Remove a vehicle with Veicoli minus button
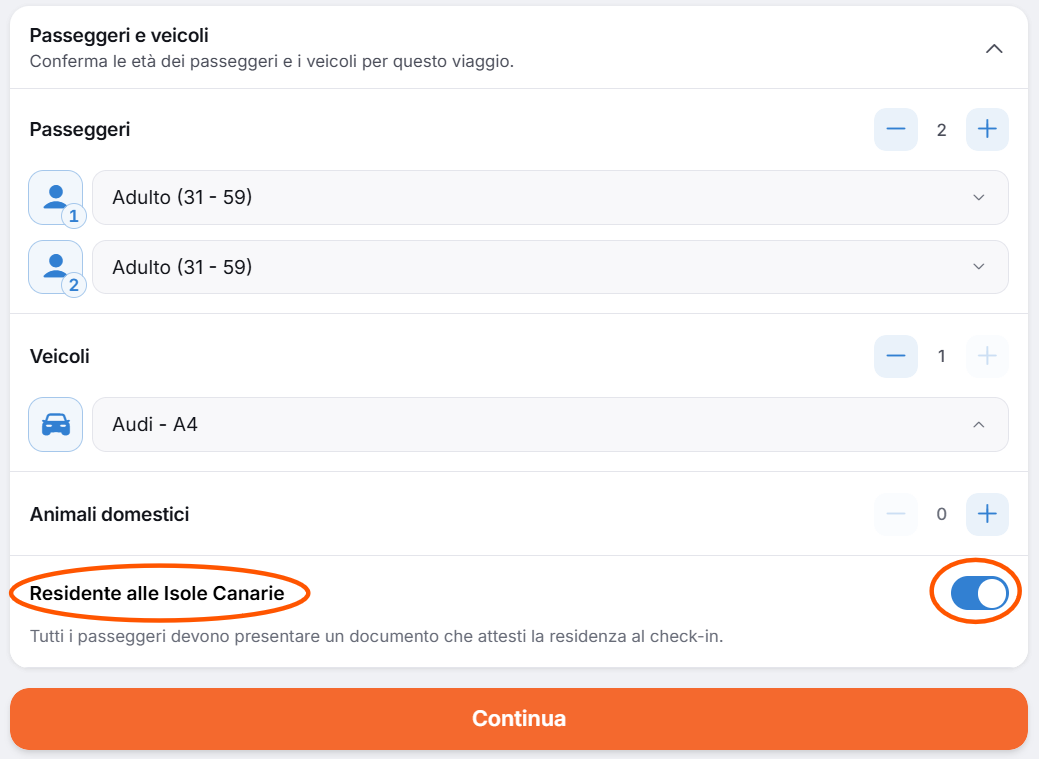 [x=896, y=356]
